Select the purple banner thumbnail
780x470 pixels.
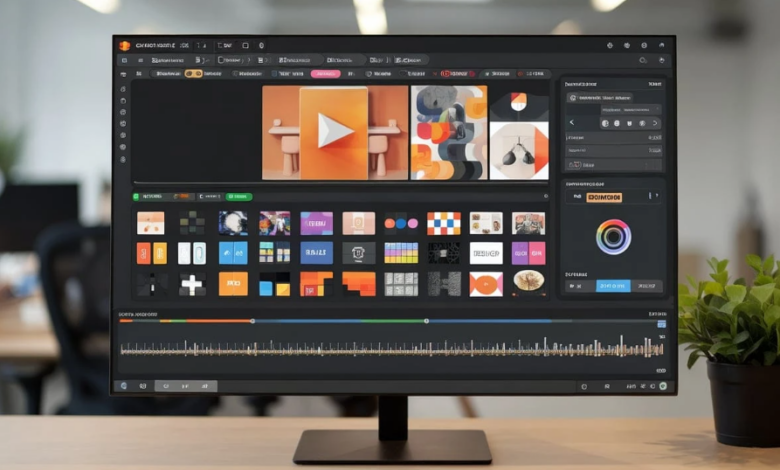pyautogui.click(x=316, y=223)
